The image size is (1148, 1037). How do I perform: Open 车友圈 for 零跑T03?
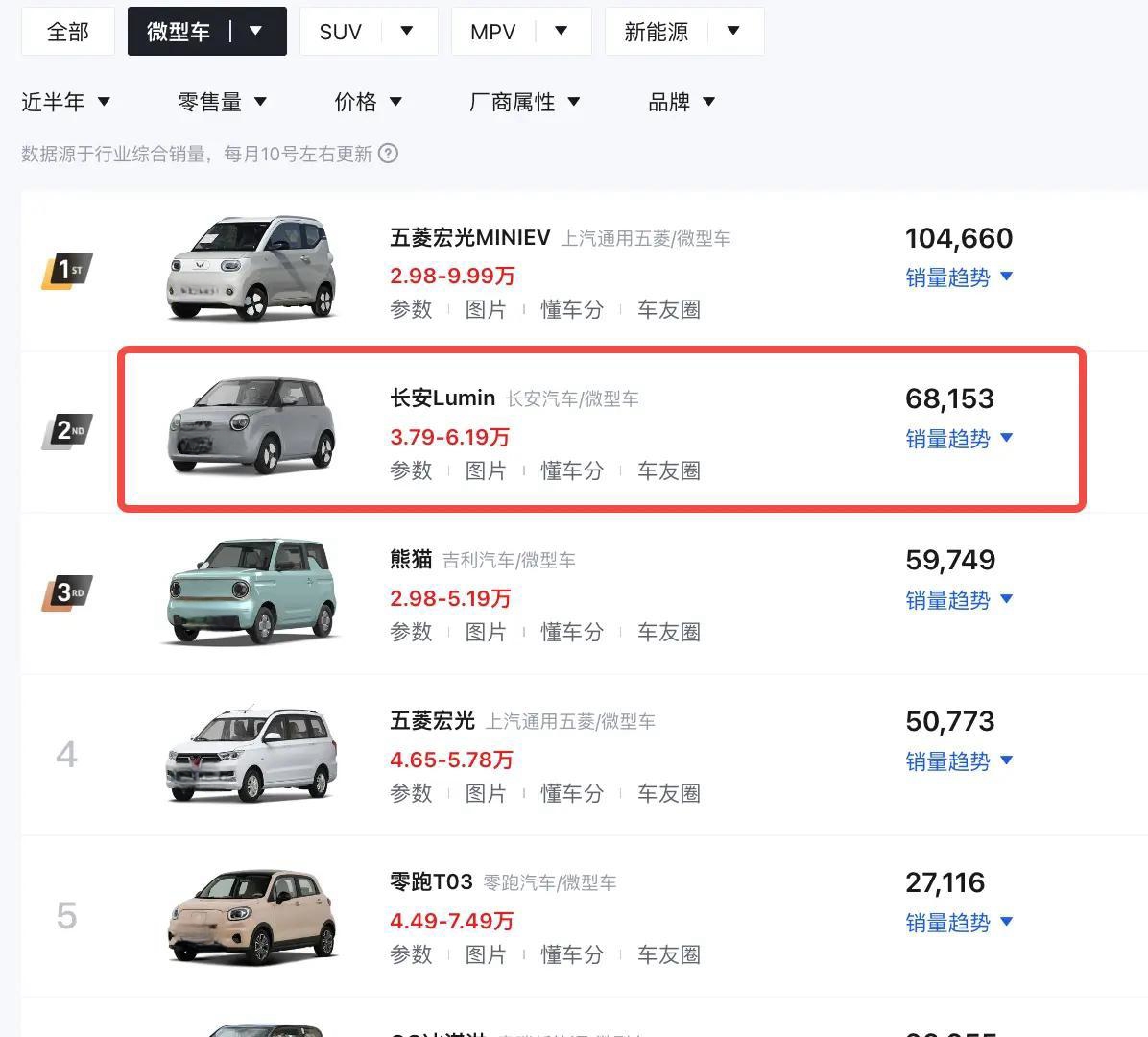(x=668, y=954)
